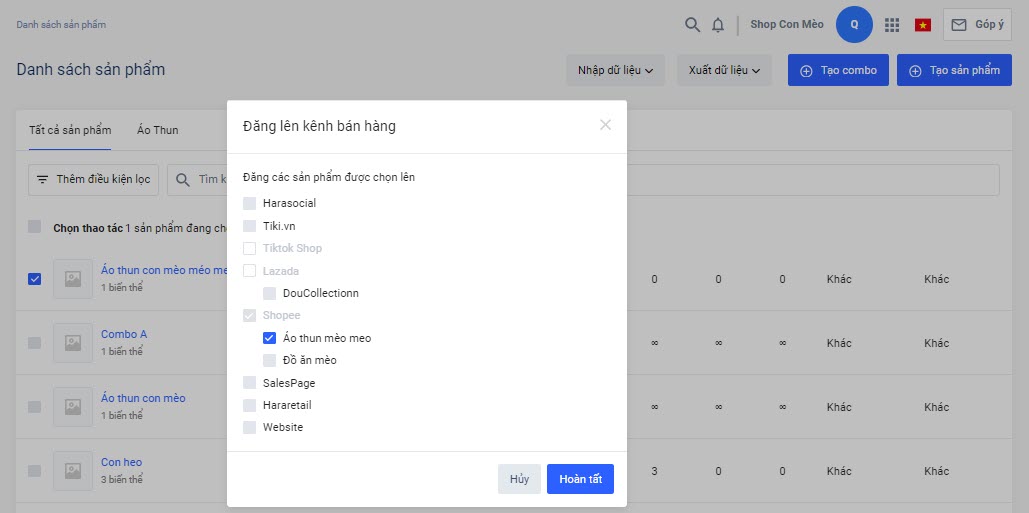Click the search magnifier icon in header
1029x513 pixels.
coord(692,25)
